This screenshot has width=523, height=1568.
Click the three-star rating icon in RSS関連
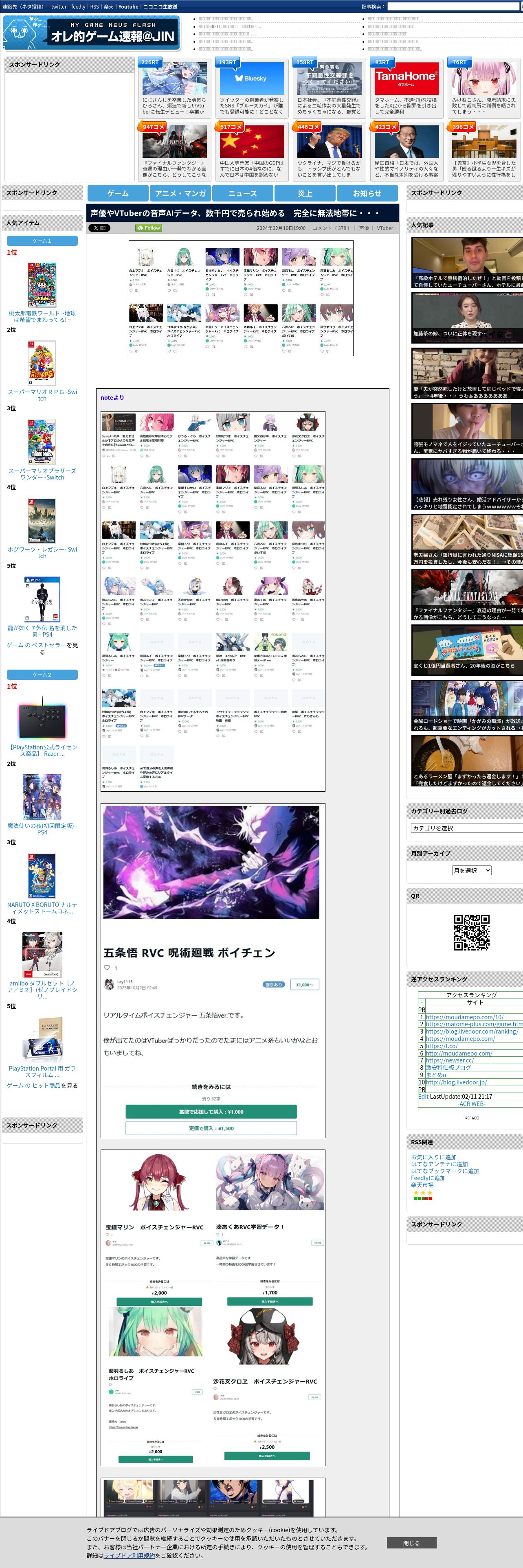pos(422,1192)
